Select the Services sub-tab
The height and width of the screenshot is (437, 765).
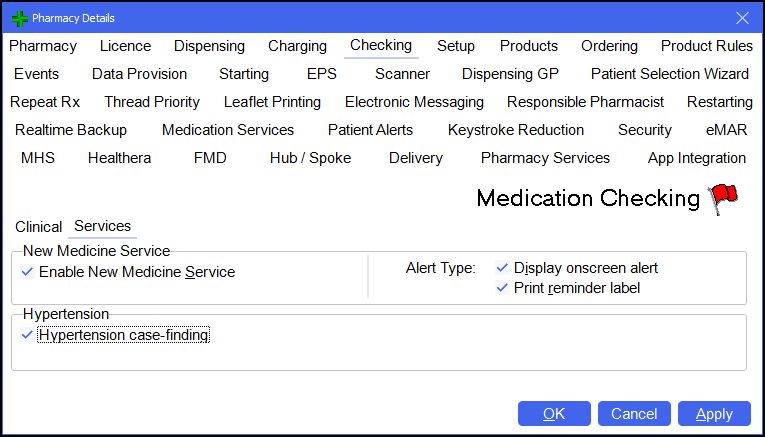[102, 227]
